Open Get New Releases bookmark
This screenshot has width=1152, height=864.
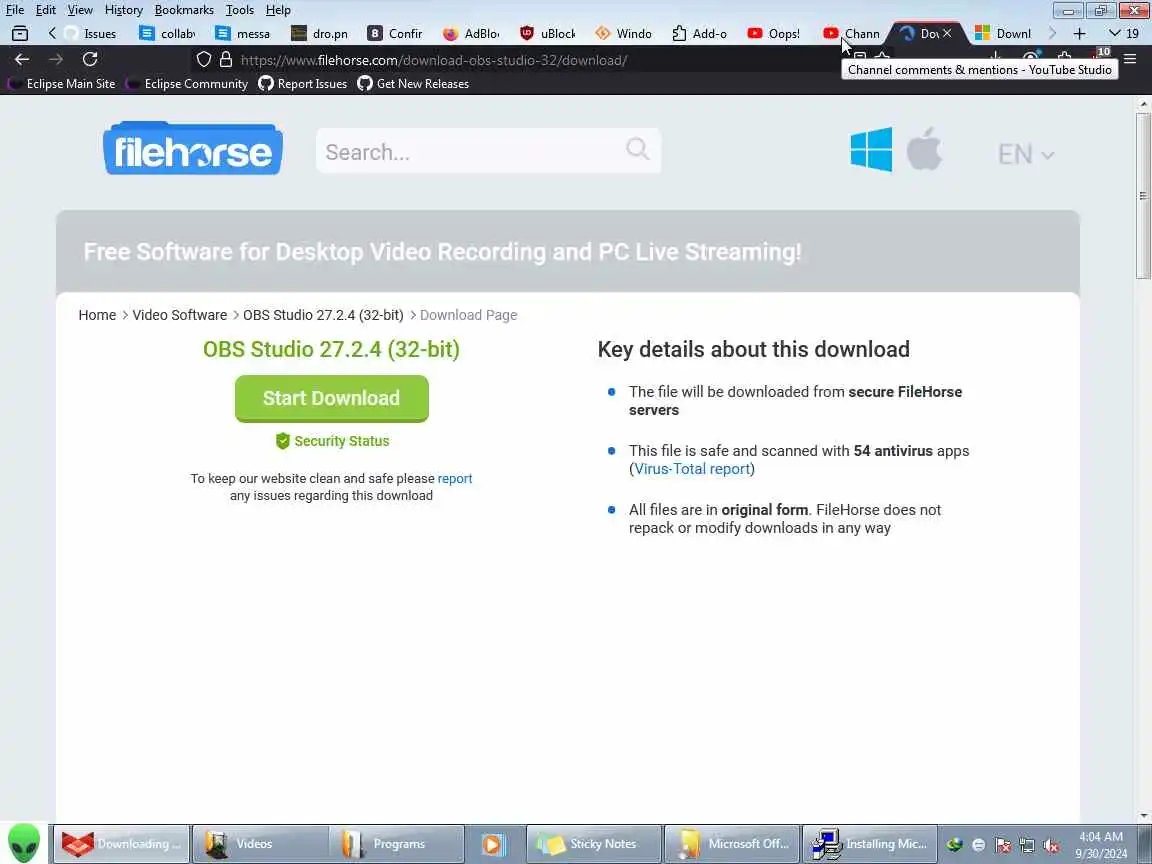tap(413, 84)
